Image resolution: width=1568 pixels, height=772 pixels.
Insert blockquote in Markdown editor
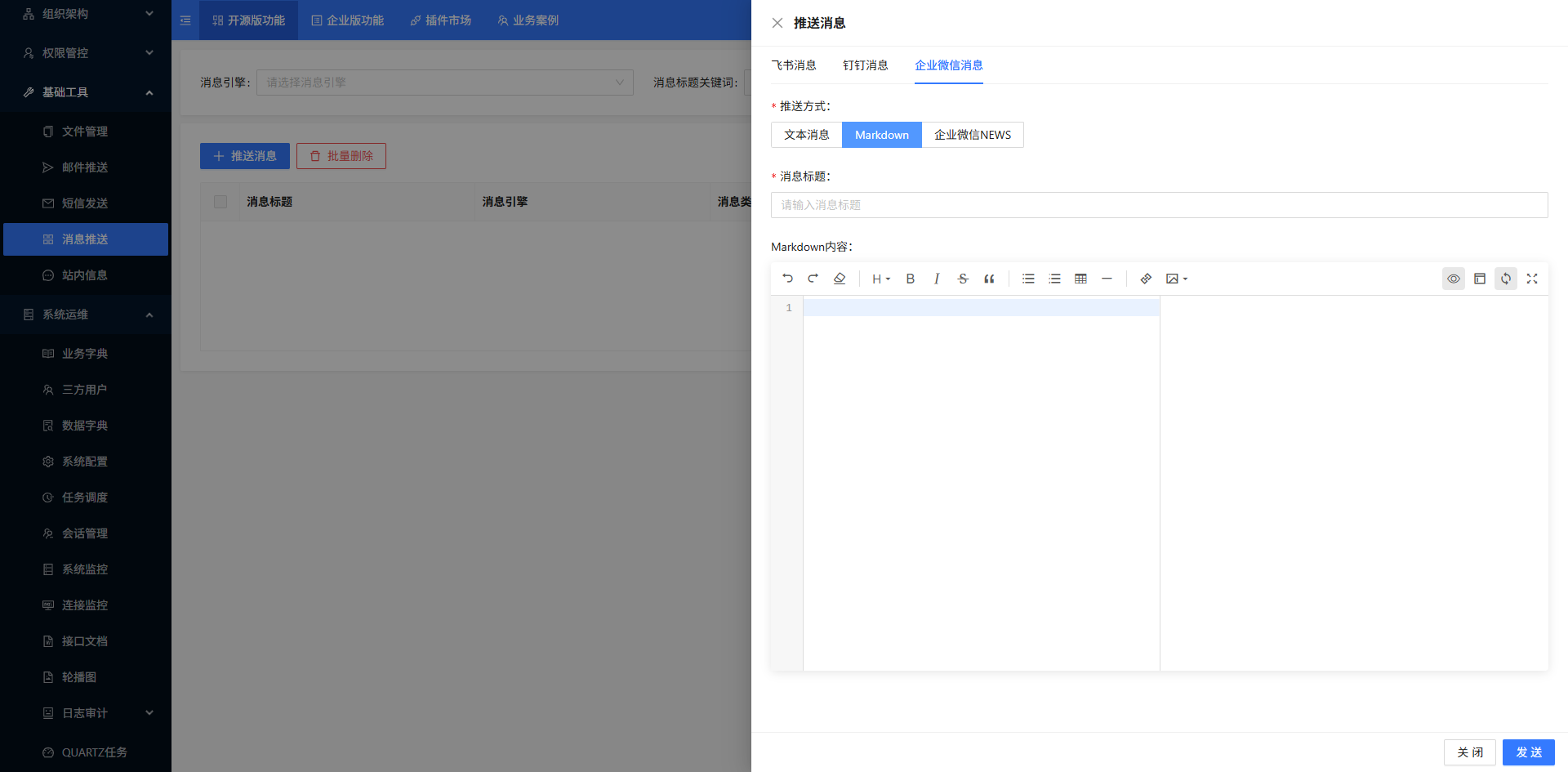[989, 279]
